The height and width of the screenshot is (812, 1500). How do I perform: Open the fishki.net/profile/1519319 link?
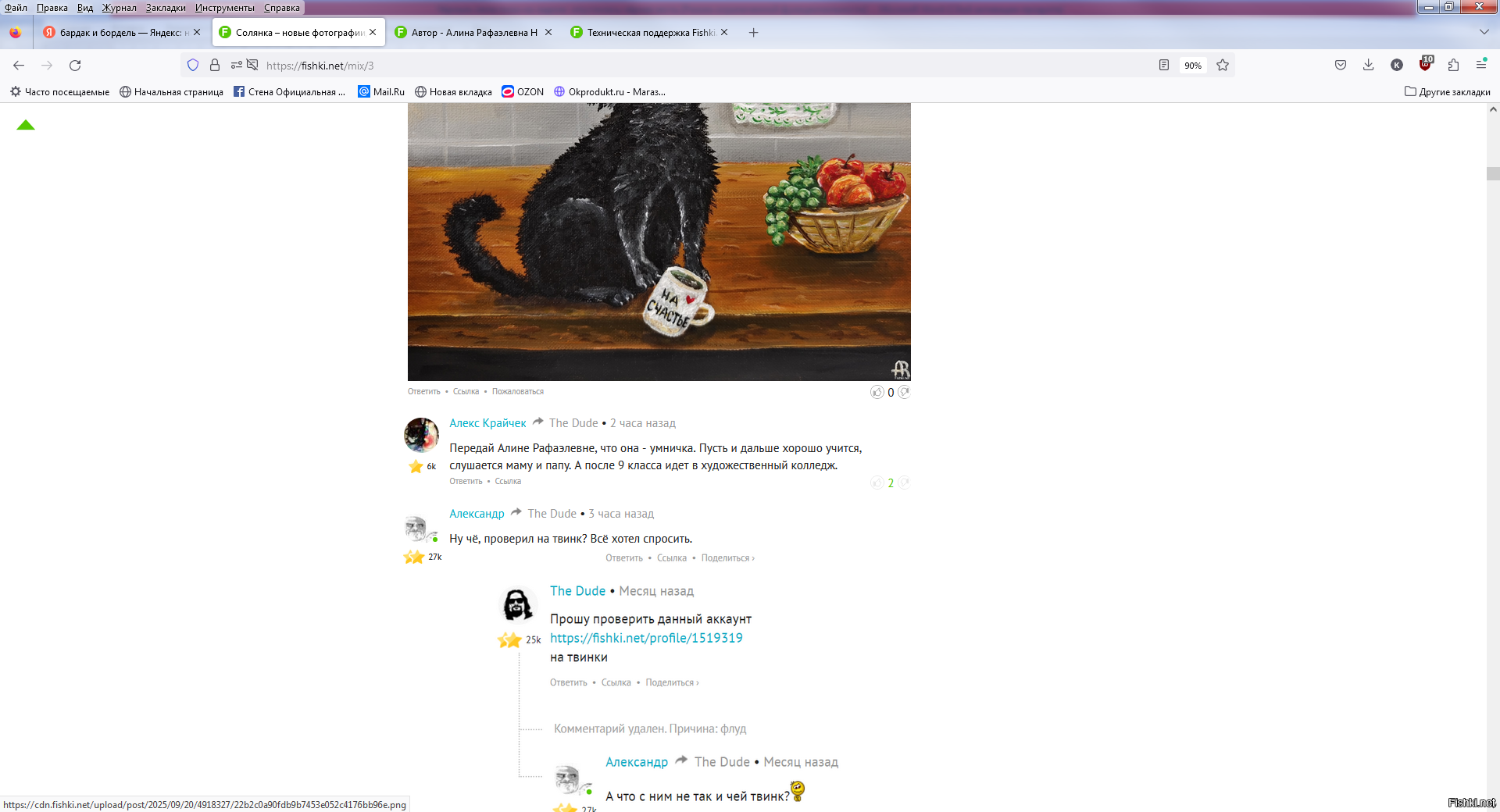(646, 638)
